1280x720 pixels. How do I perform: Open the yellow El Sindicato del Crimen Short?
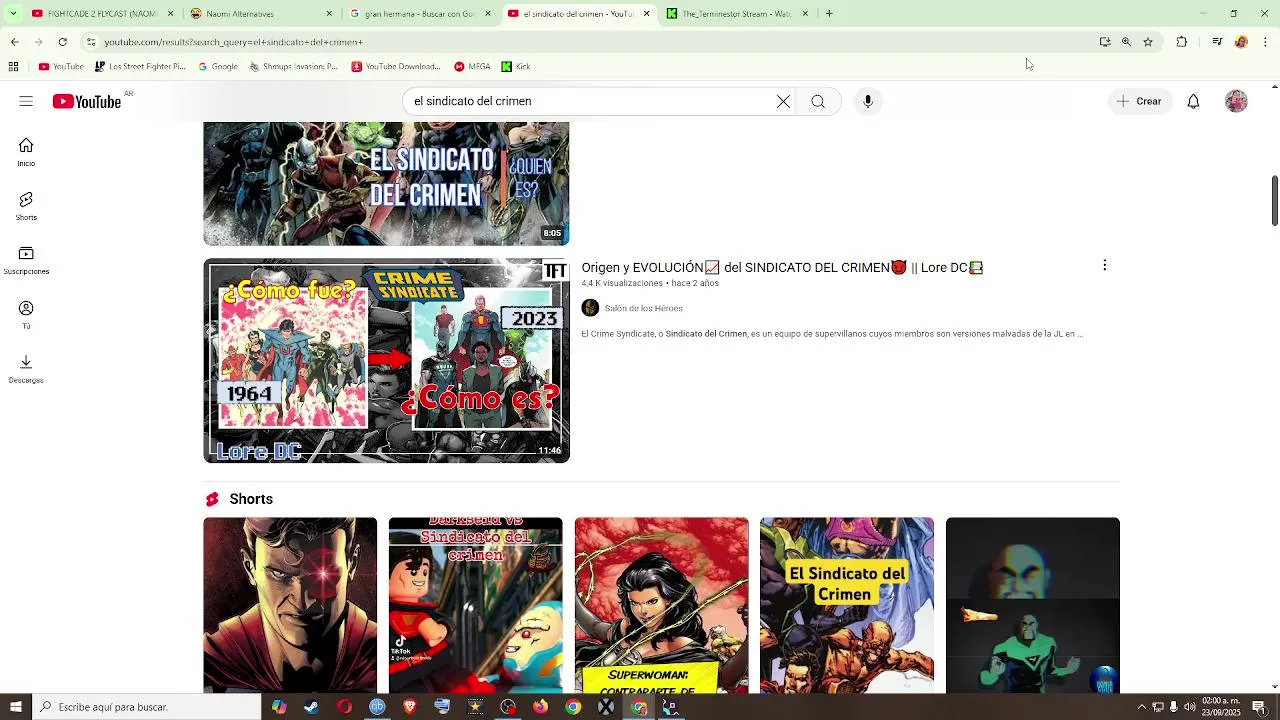(847, 605)
